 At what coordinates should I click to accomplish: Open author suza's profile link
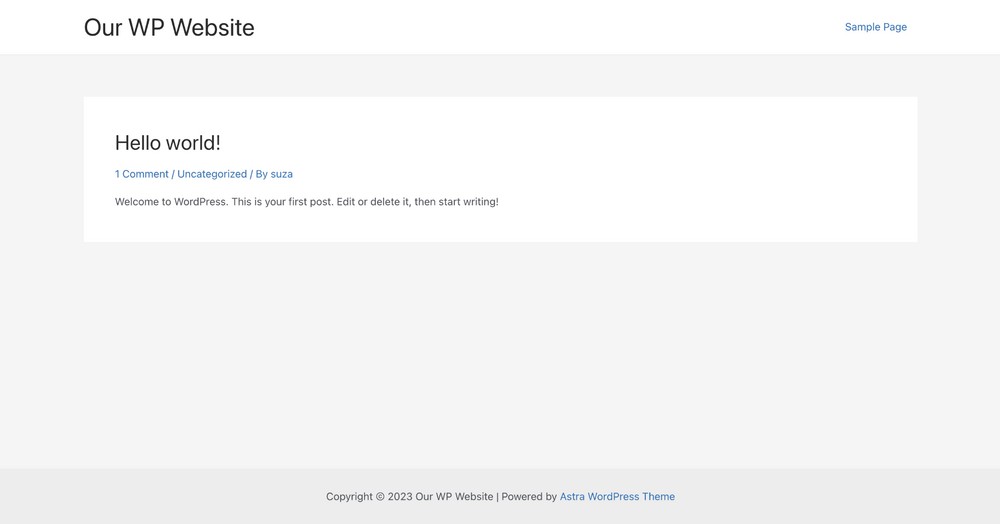tap(281, 174)
